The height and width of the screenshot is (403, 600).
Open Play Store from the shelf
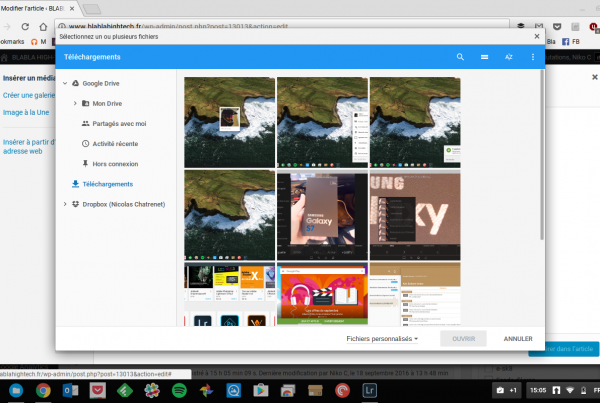261,390
